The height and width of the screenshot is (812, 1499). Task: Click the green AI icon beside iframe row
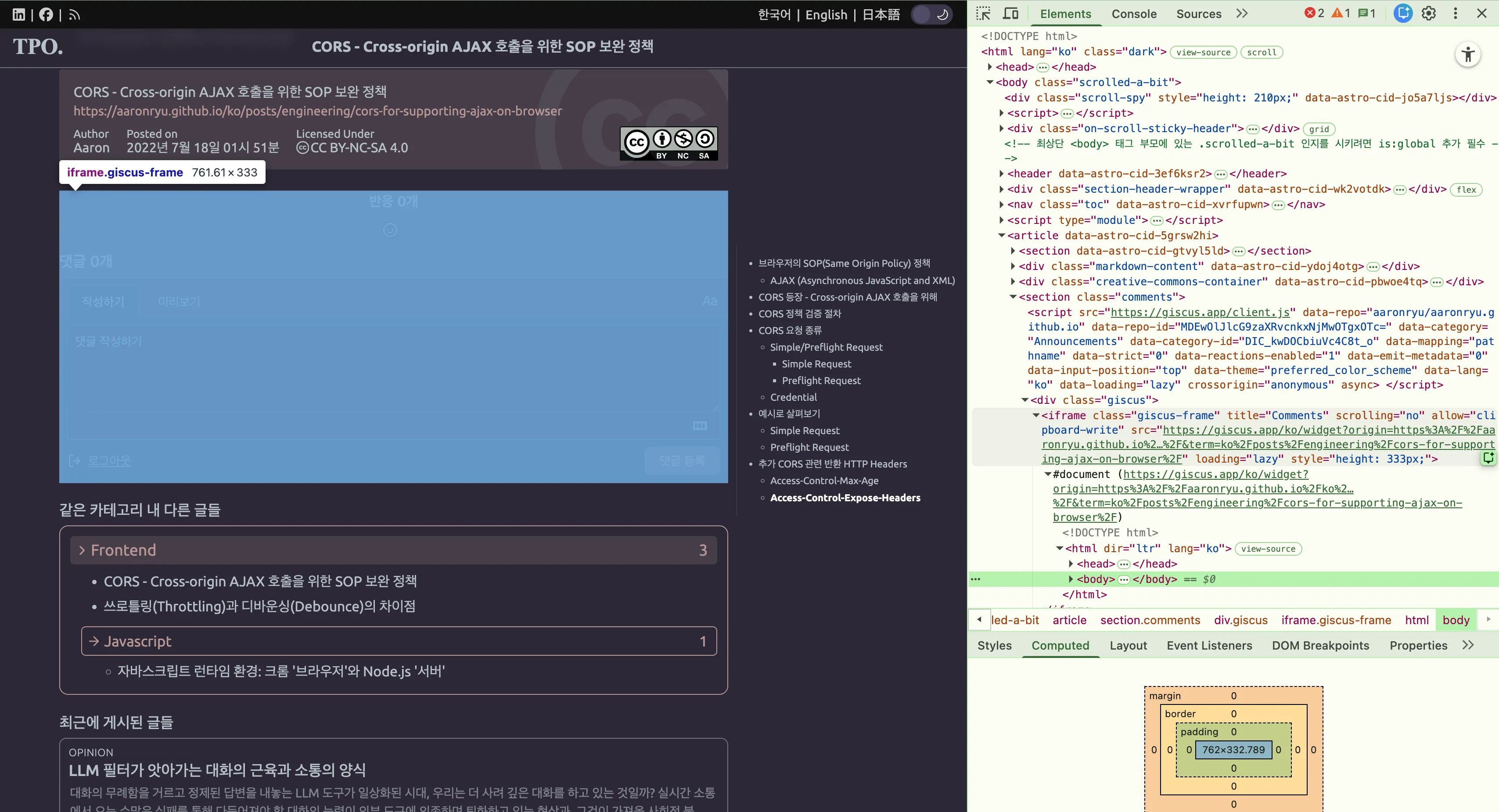tap(1488, 459)
